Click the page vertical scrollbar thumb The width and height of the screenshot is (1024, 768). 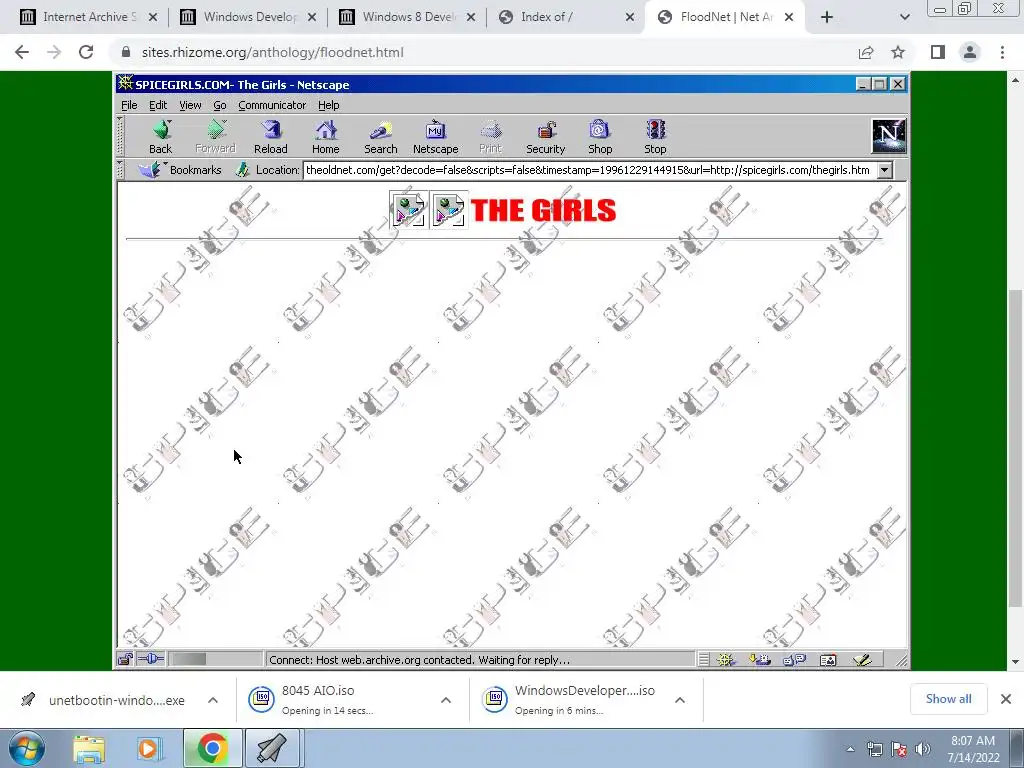1016,449
